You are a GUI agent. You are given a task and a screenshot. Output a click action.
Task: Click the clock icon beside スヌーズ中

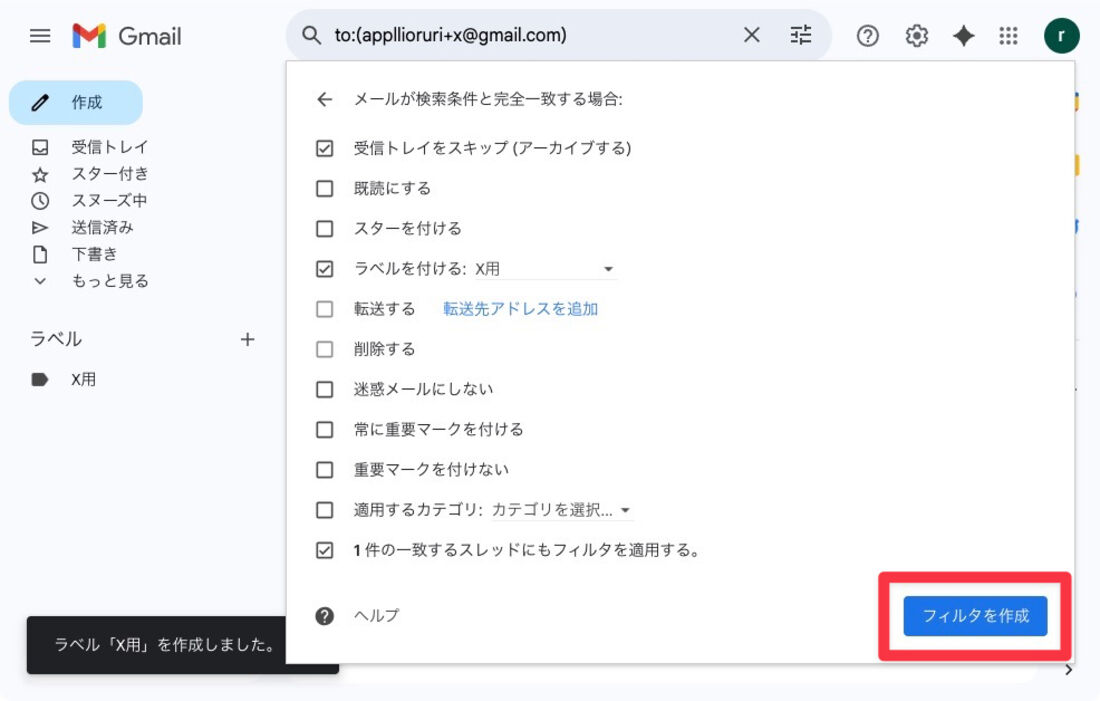coord(40,201)
